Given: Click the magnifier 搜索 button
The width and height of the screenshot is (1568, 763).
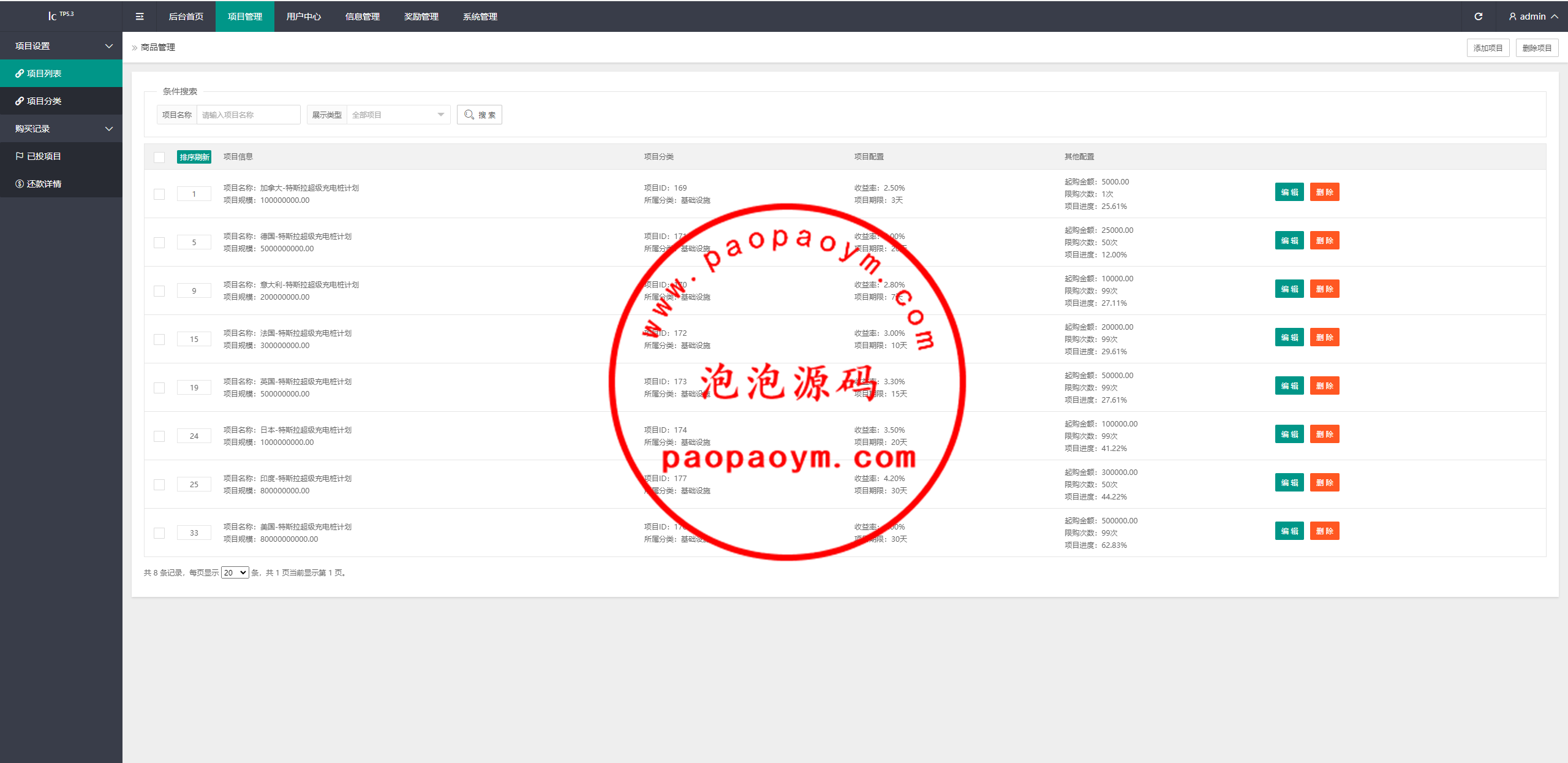Looking at the screenshot, I should click(x=479, y=115).
